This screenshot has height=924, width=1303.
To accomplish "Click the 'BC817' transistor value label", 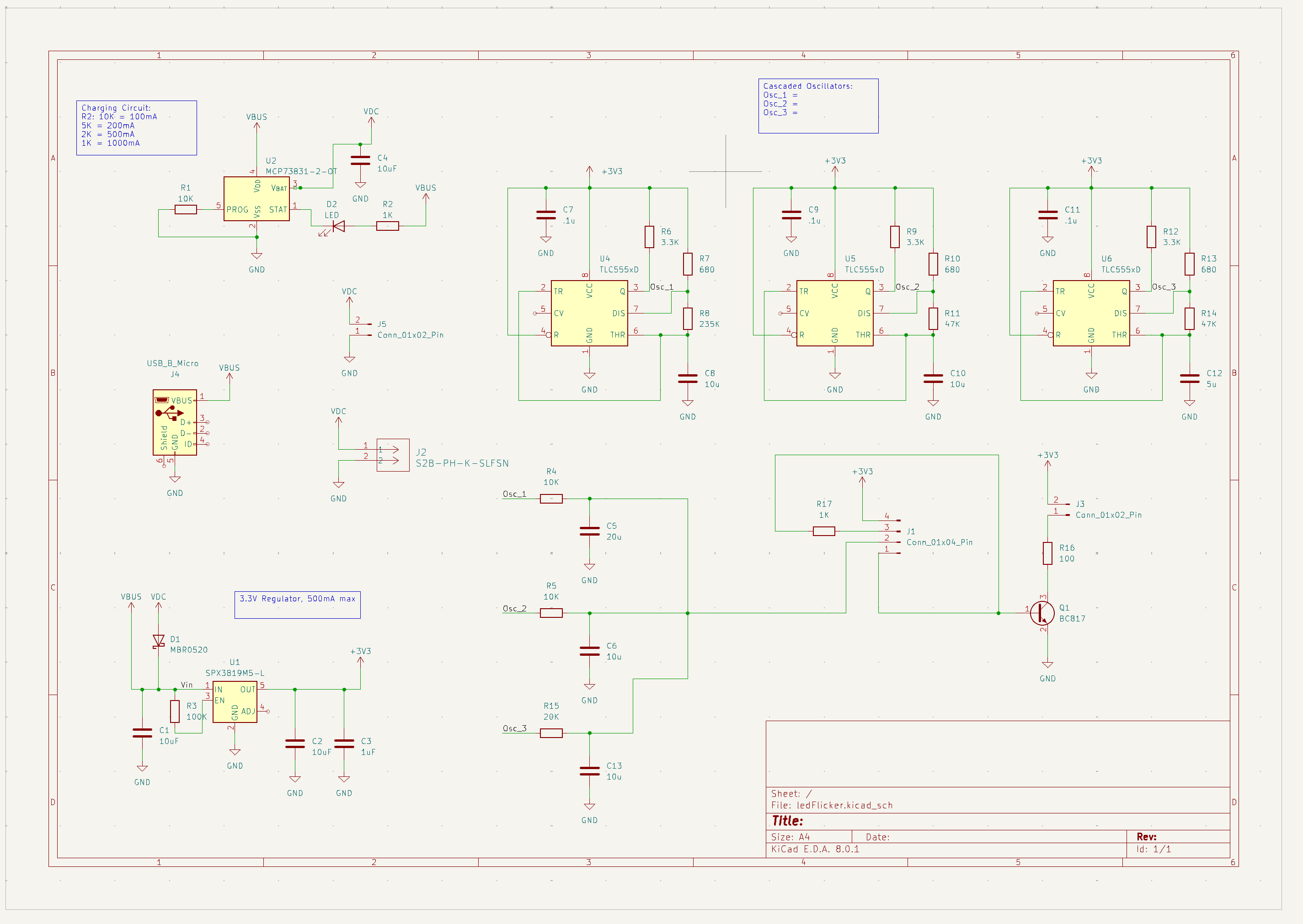I will click(x=1072, y=618).
